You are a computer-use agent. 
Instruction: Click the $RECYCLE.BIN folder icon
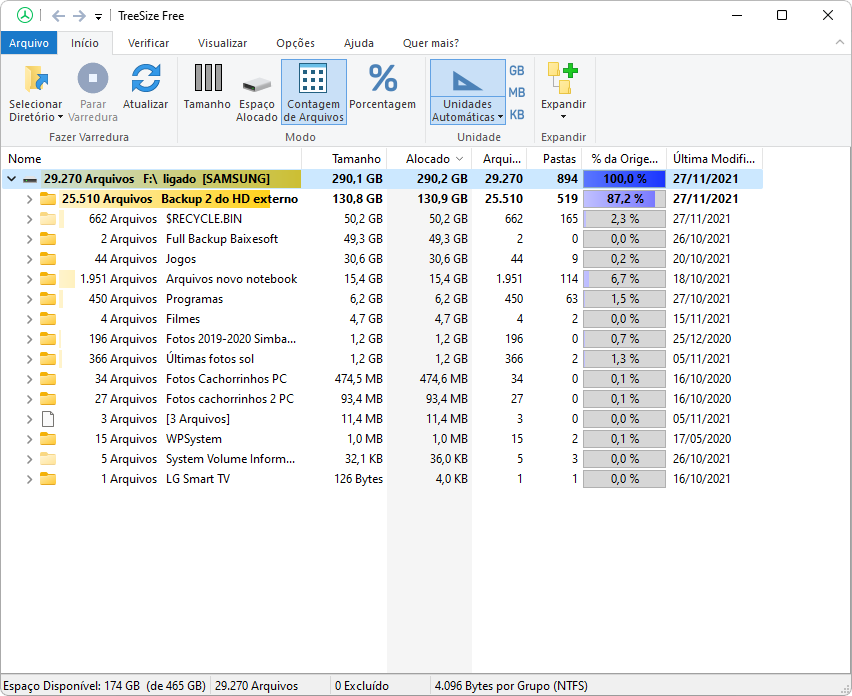click(x=48, y=219)
